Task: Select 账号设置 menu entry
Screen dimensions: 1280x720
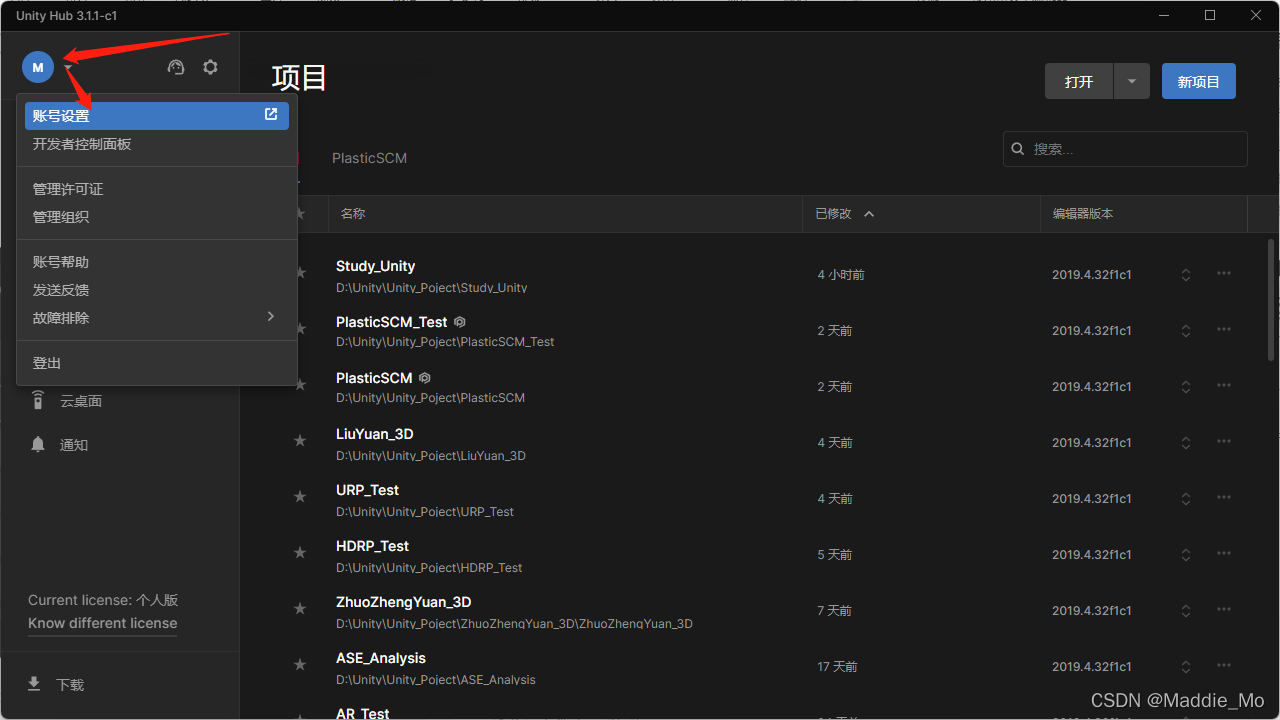Action: [x=157, y=116]
